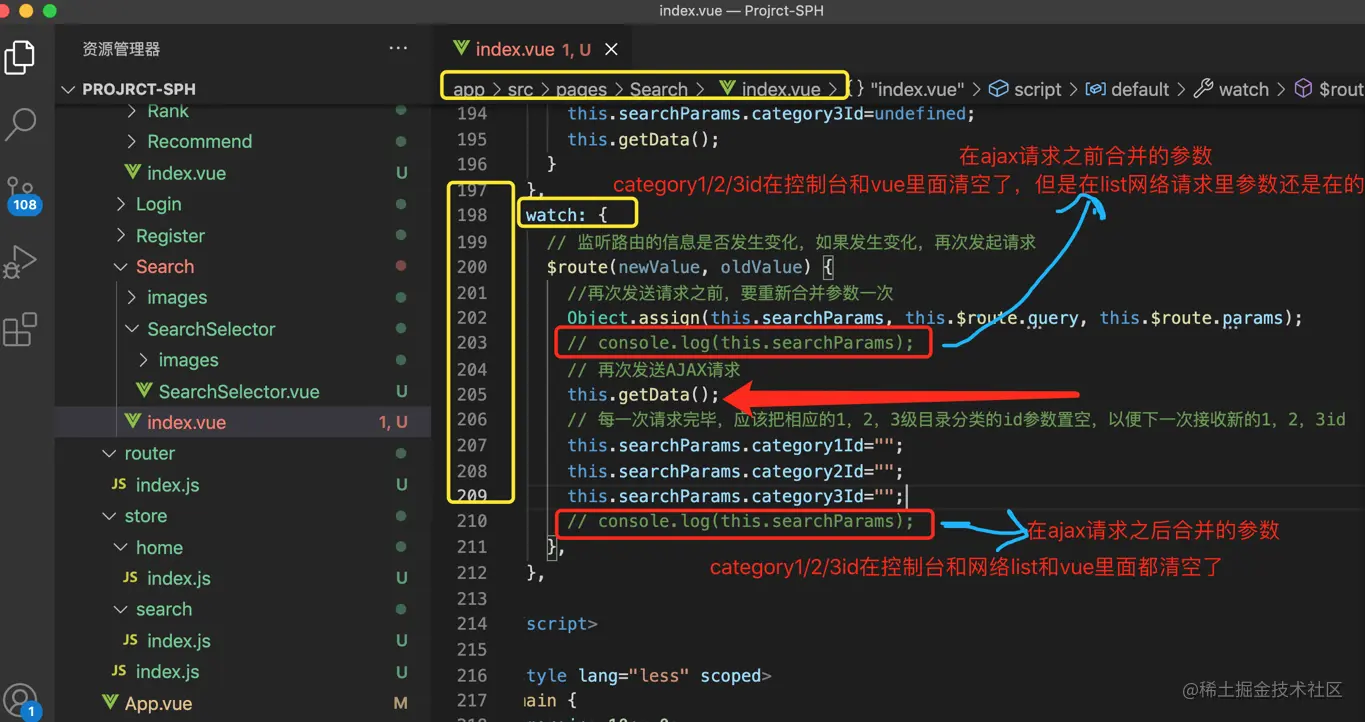This screenshot has height=722, width=1365.
Task: Collapse the home folder in store
Action: pos(121,548)
